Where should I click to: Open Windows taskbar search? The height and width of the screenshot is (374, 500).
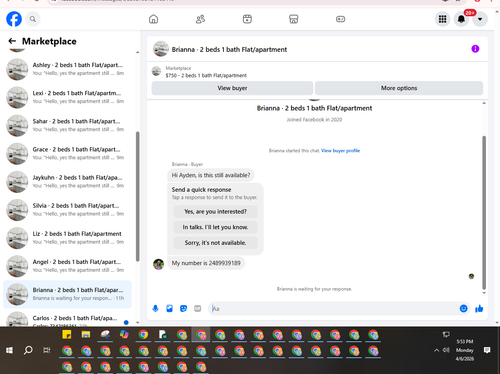tap(28, 350)
